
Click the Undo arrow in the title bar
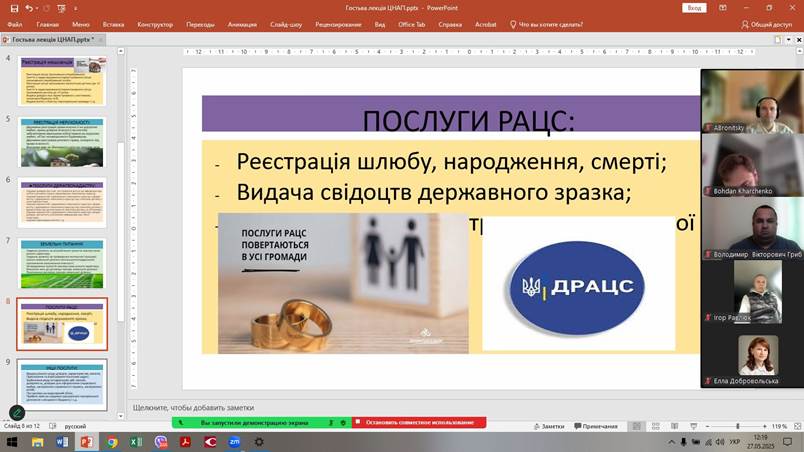coord(27,7)
